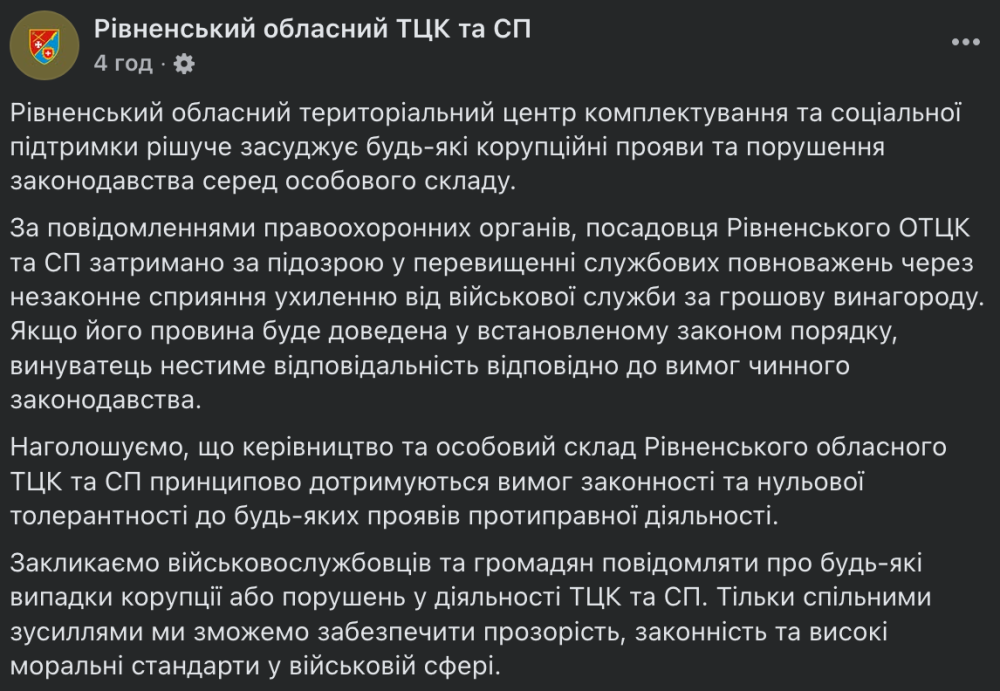Click the phrase 'Тільки спільними' in the final paragraph
The height and width of the screenshot is (691, 1000).
(x=820, y=599)
